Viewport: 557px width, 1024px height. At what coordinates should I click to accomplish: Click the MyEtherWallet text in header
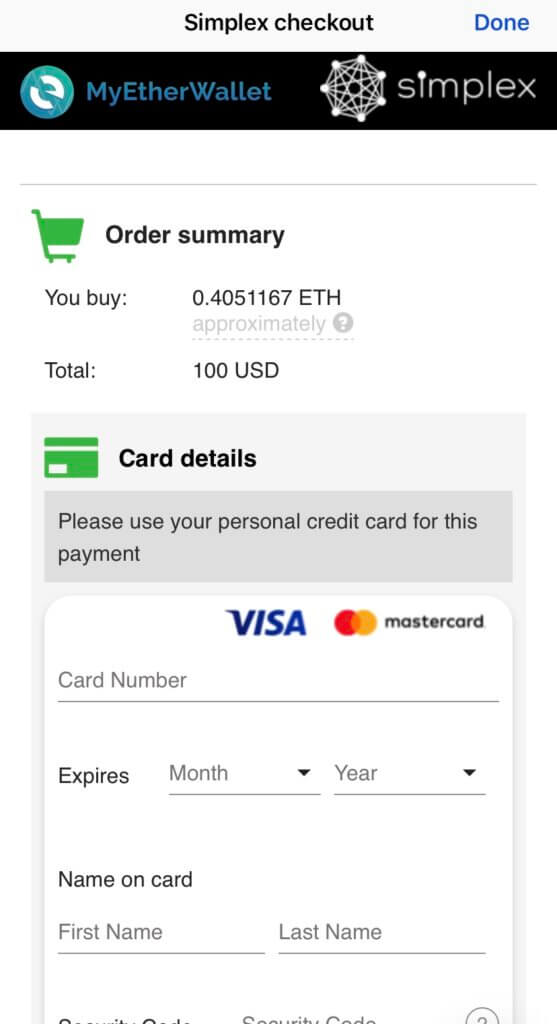(x=179, y=91)
